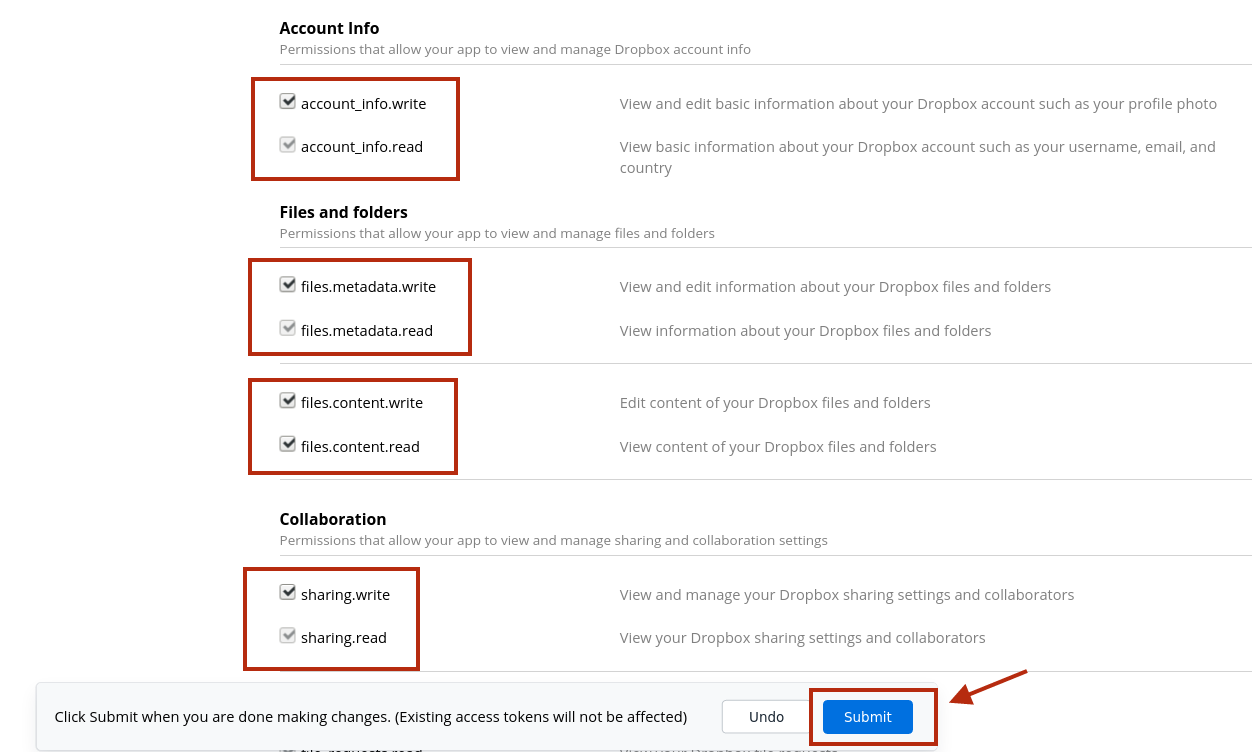Screen dimensions: 1259x752
Task: Click the greyed account_info.read checkbox
Action: [x=288, y=146]
